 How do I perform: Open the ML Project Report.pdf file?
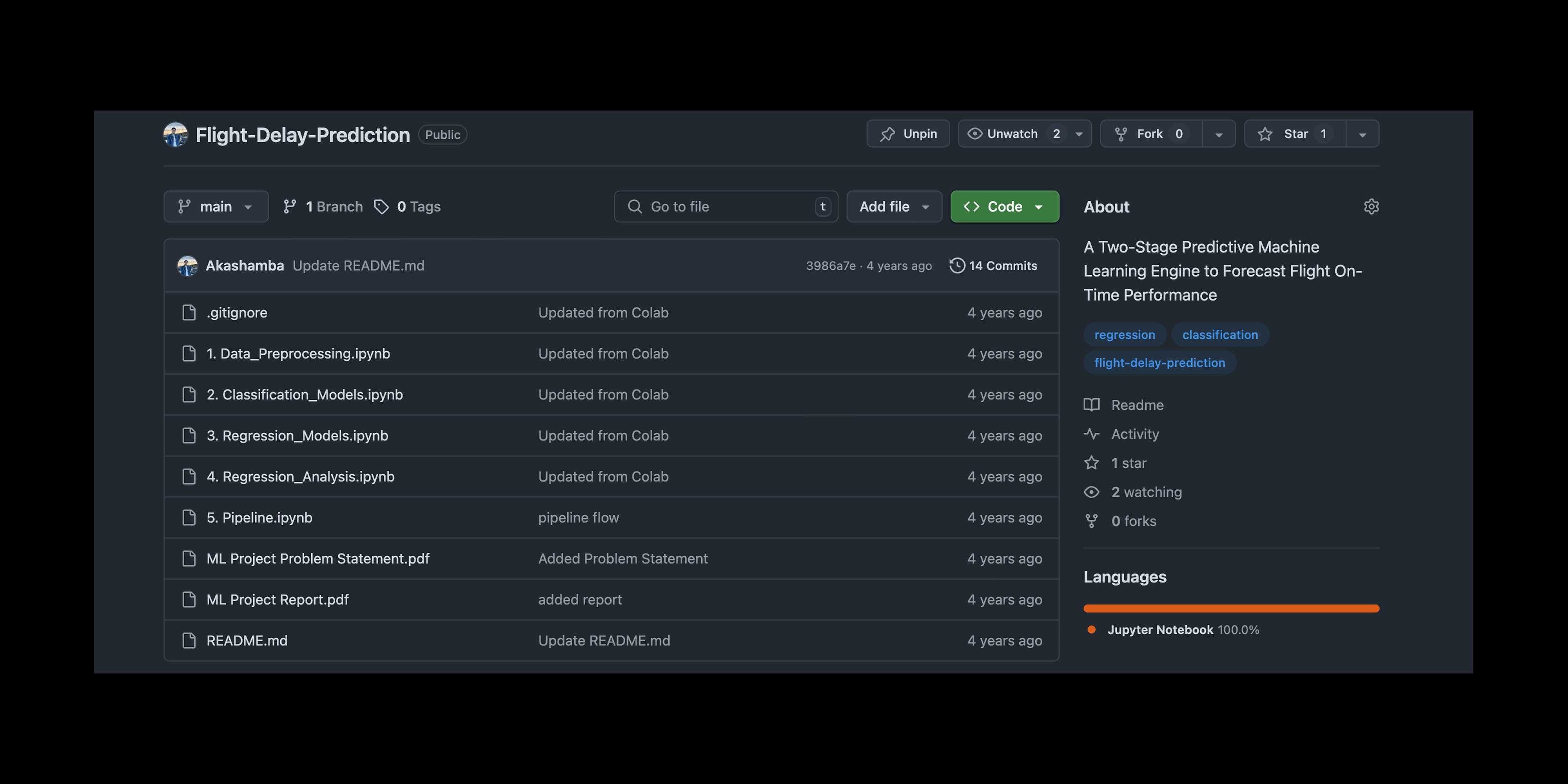[278, 600]
